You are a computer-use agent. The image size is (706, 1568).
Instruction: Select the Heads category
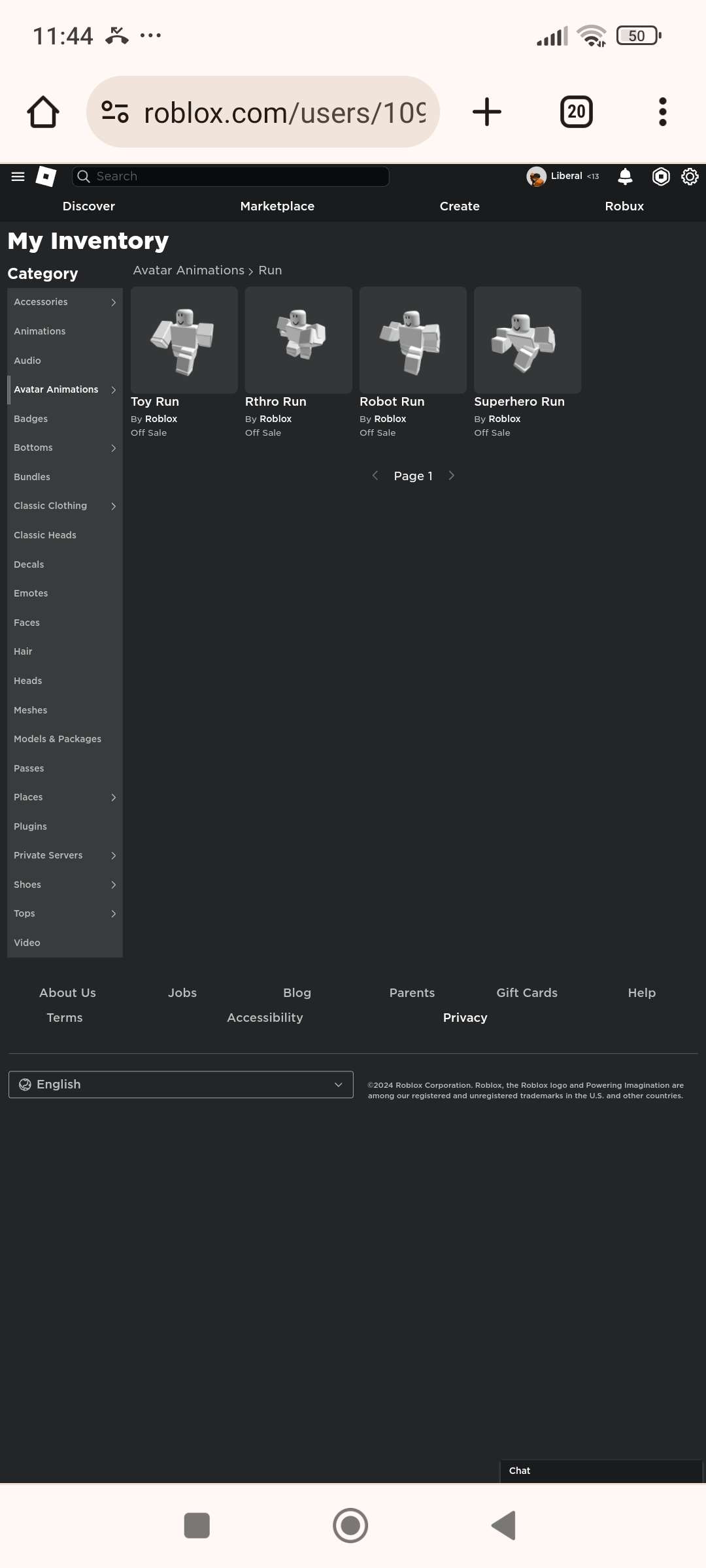[65, 681]
